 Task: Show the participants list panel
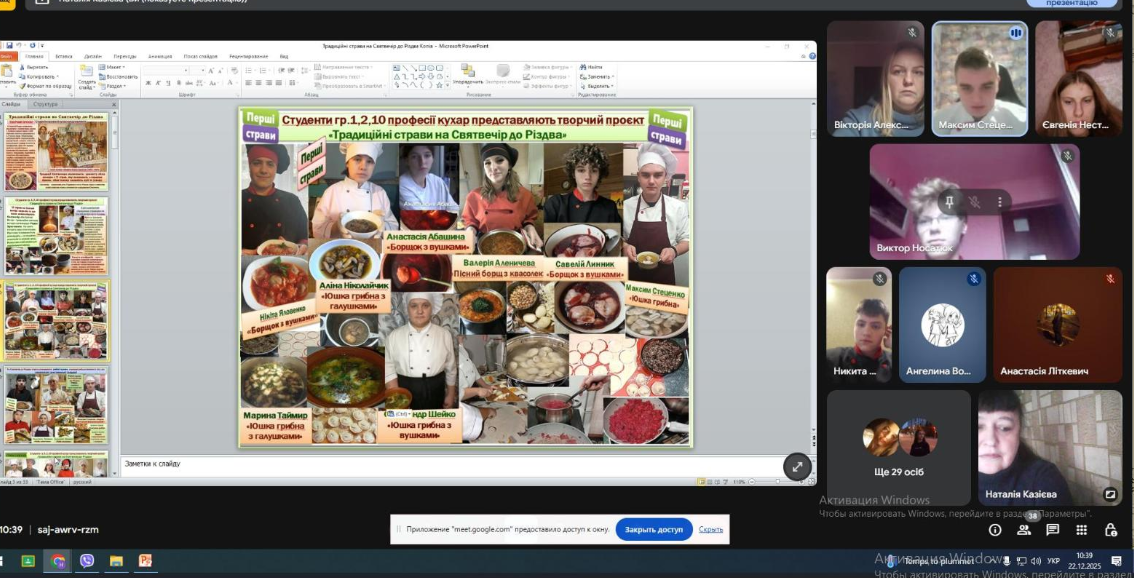[1023, 530]
